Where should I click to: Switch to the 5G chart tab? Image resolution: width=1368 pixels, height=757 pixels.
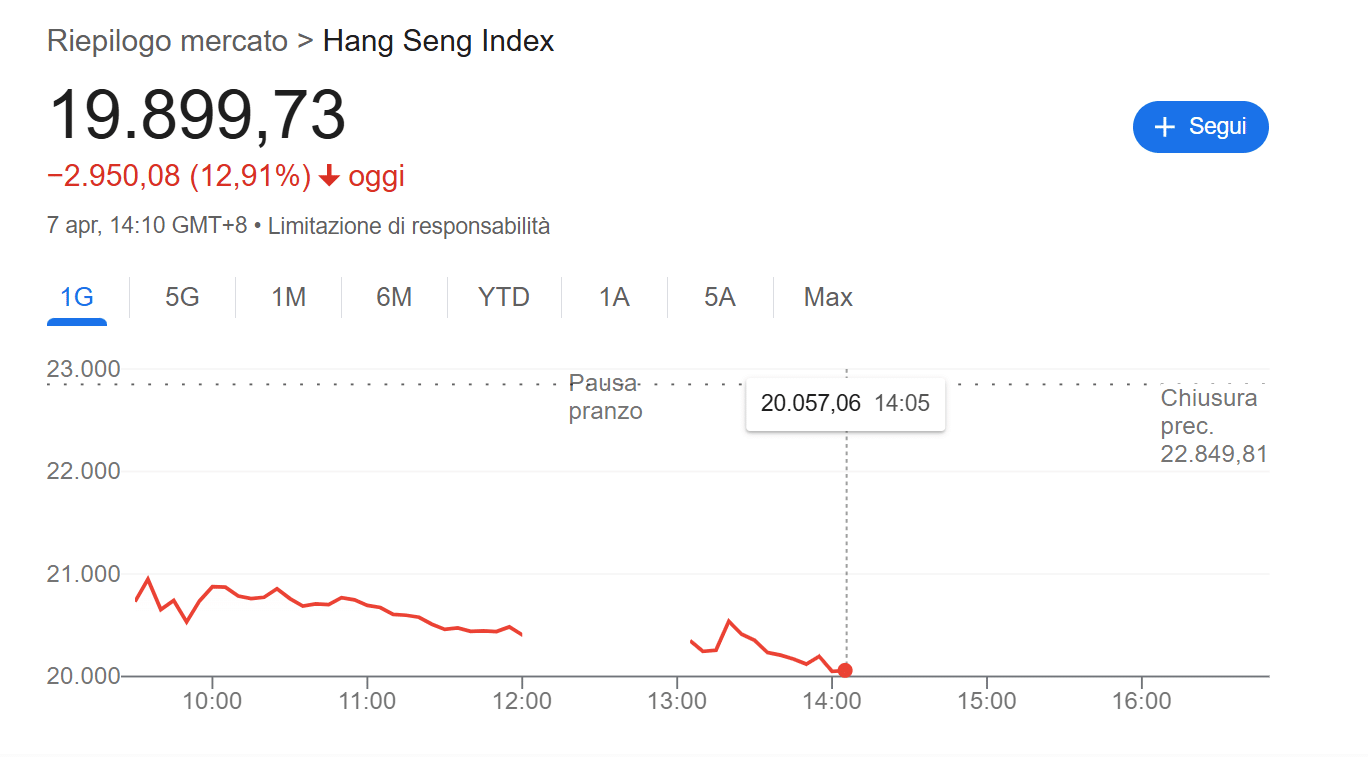tap(182, 297)
